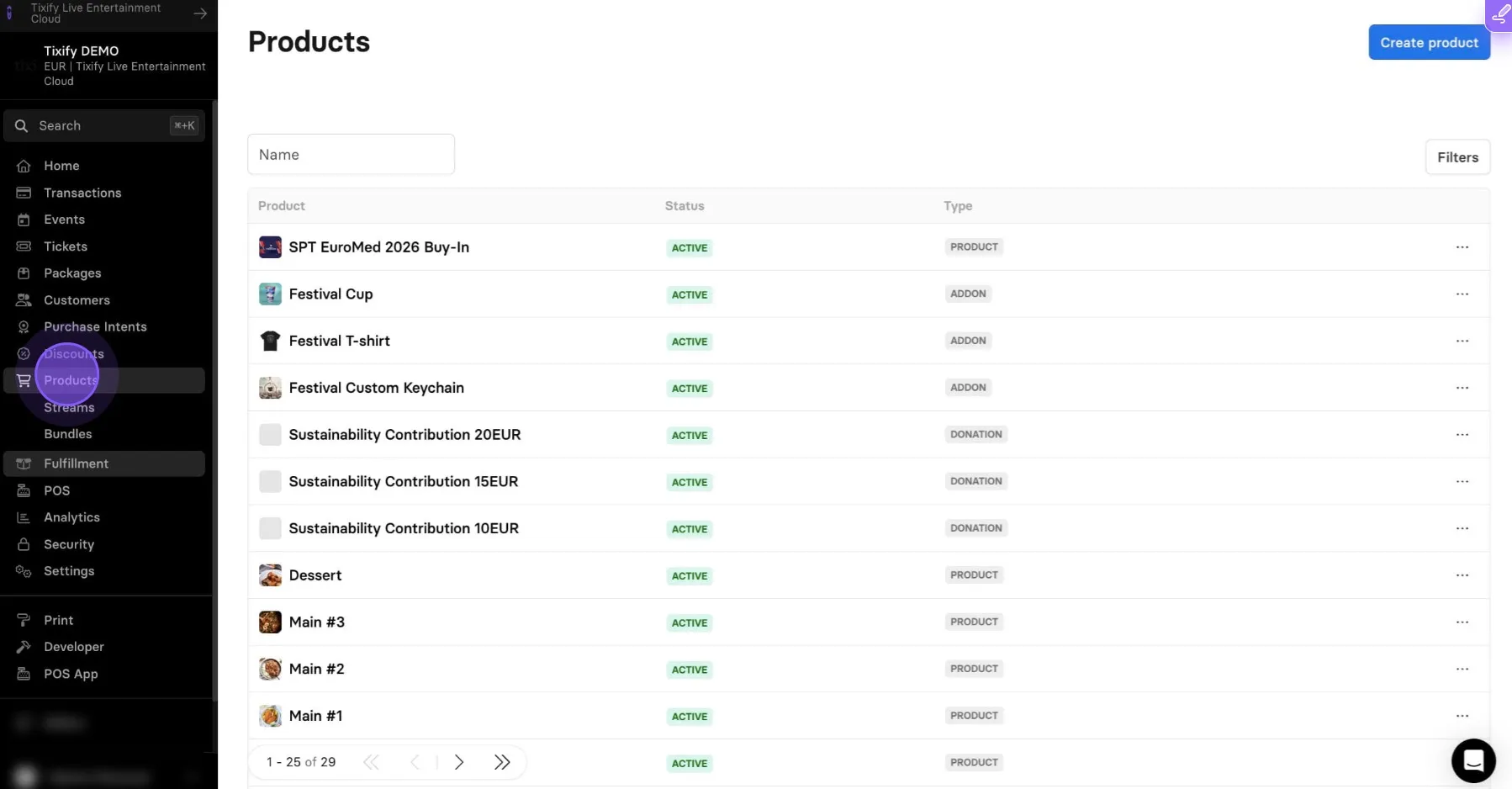Open the Print paint-roller icon
Screen dimensions: 1512x789
(24, 620)
